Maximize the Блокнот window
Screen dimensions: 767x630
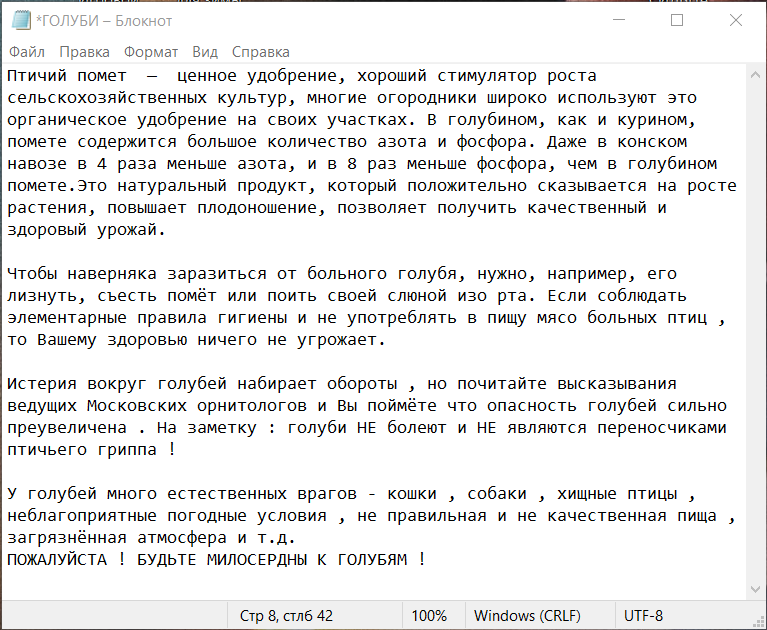pyautogui.click(x=677, y=20)
